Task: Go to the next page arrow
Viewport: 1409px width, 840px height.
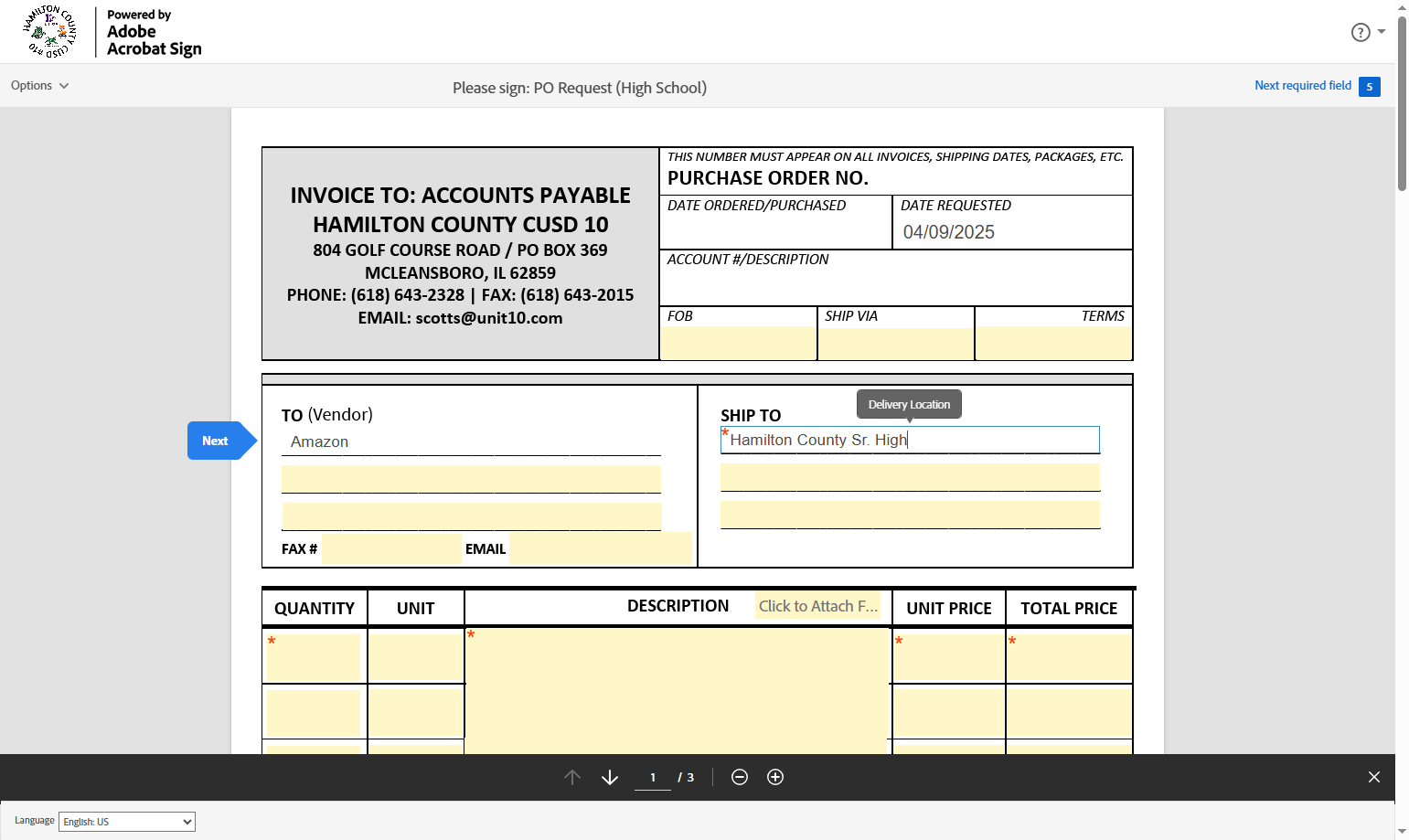Action: click(610, 777)
